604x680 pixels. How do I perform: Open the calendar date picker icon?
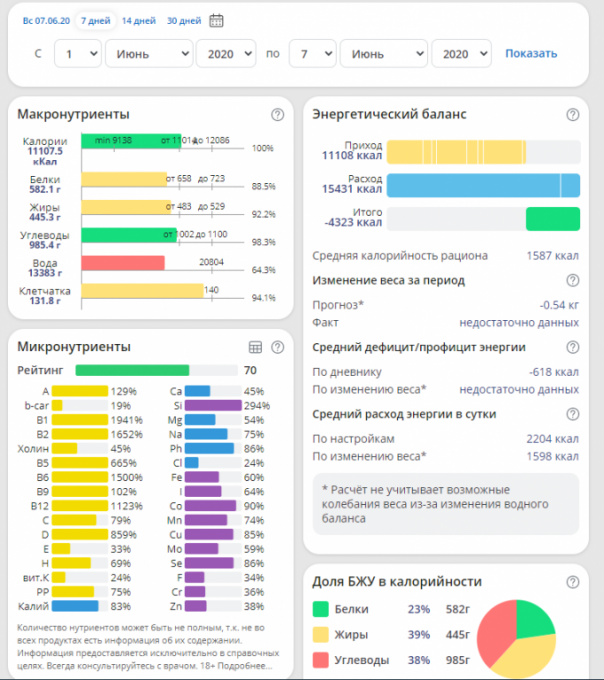217,20
